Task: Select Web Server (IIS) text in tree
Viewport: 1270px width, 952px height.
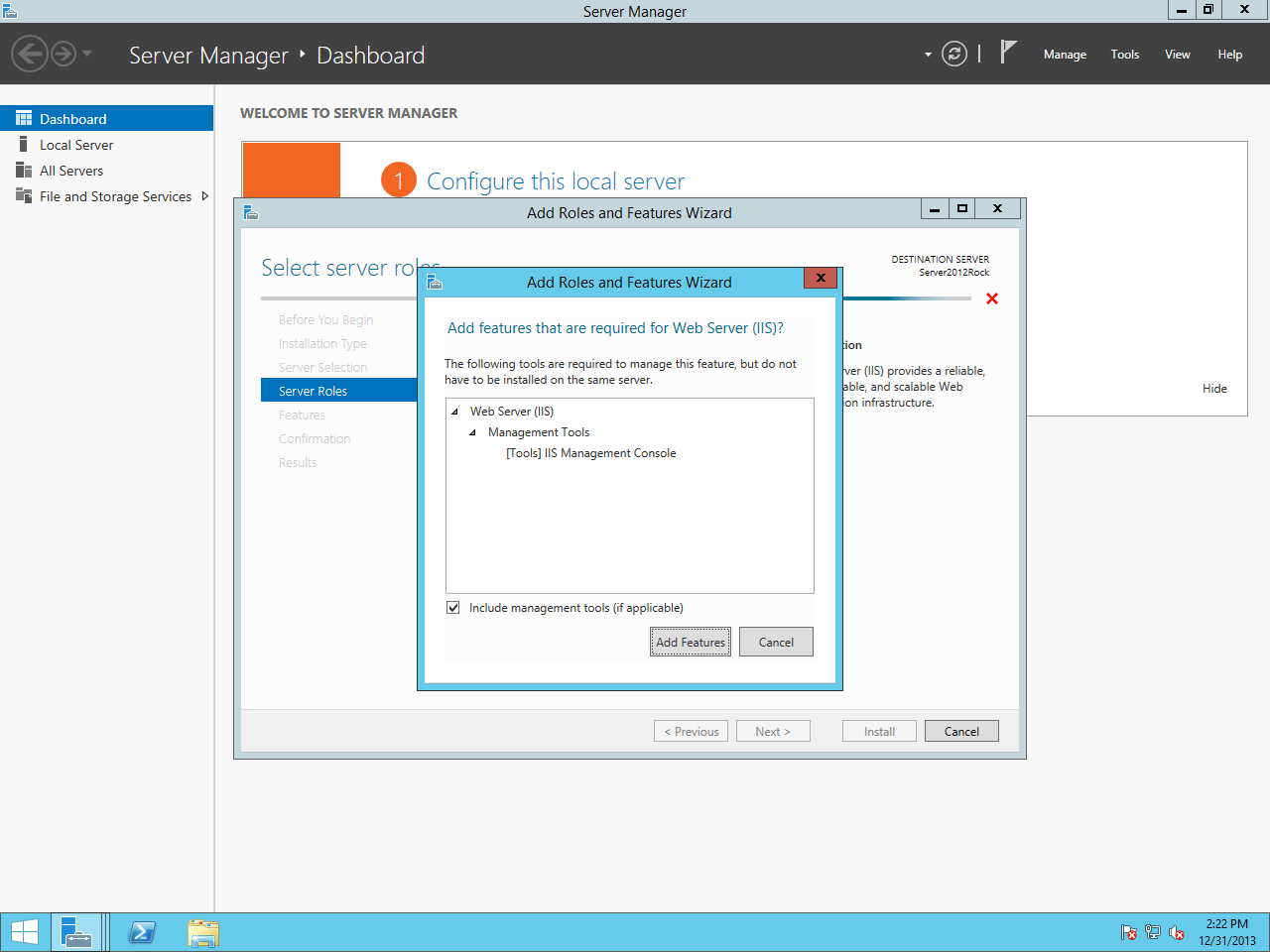Action: tap(512, 412)
